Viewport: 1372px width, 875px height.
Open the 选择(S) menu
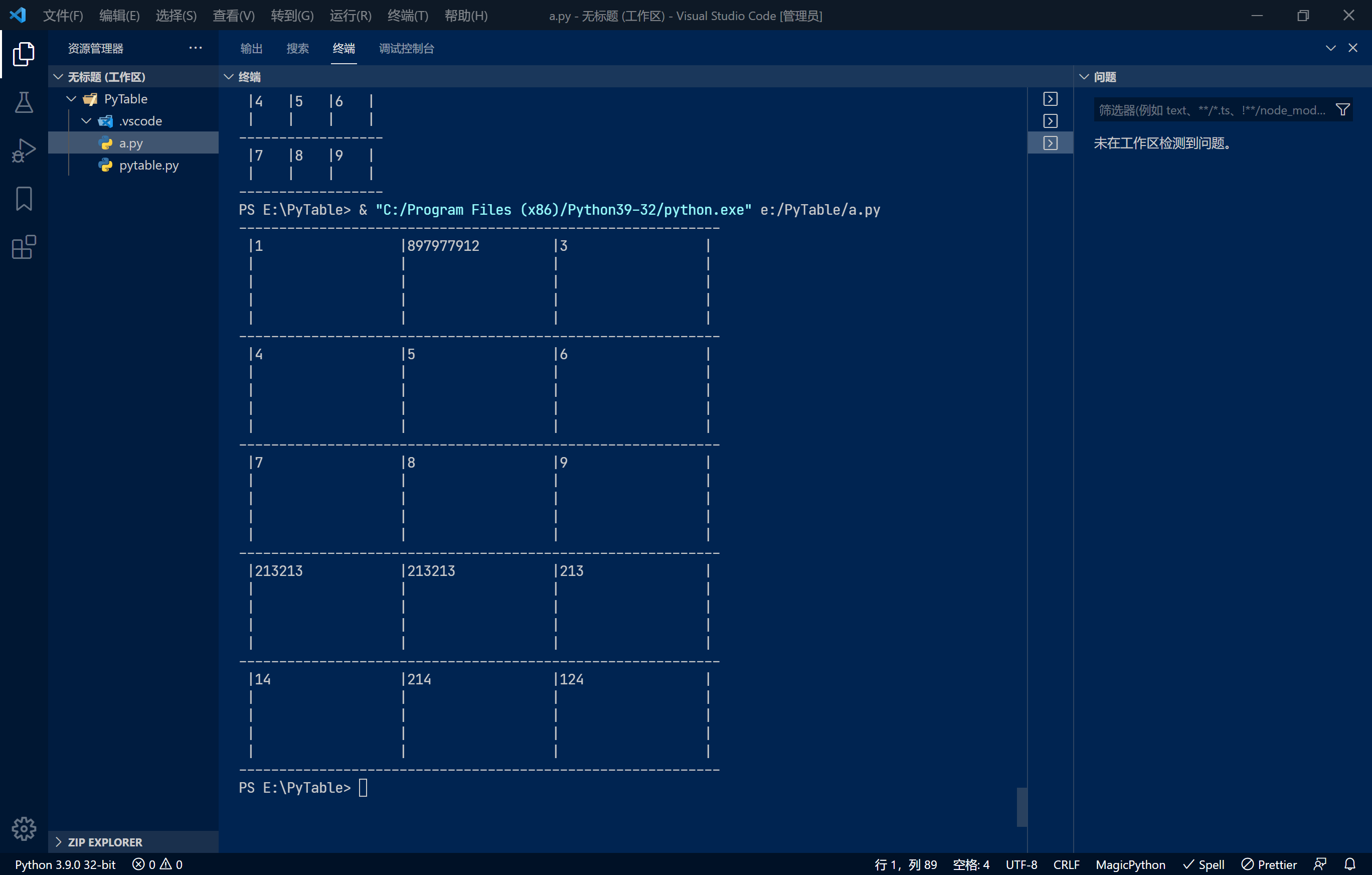pyautogui.click(x=176, y=16)
